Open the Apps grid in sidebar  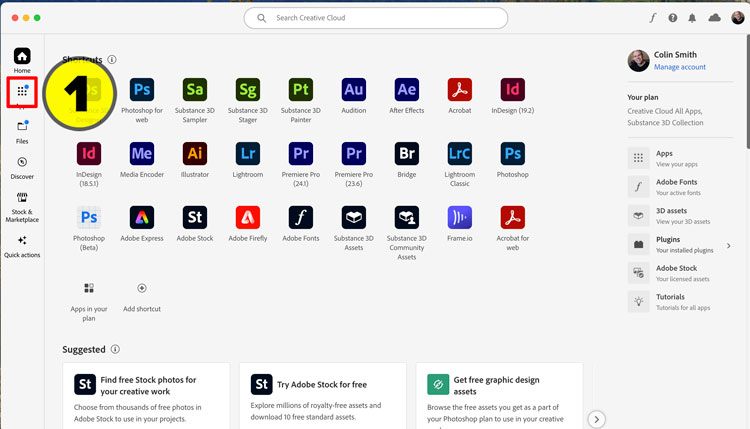tap(22, 91)
